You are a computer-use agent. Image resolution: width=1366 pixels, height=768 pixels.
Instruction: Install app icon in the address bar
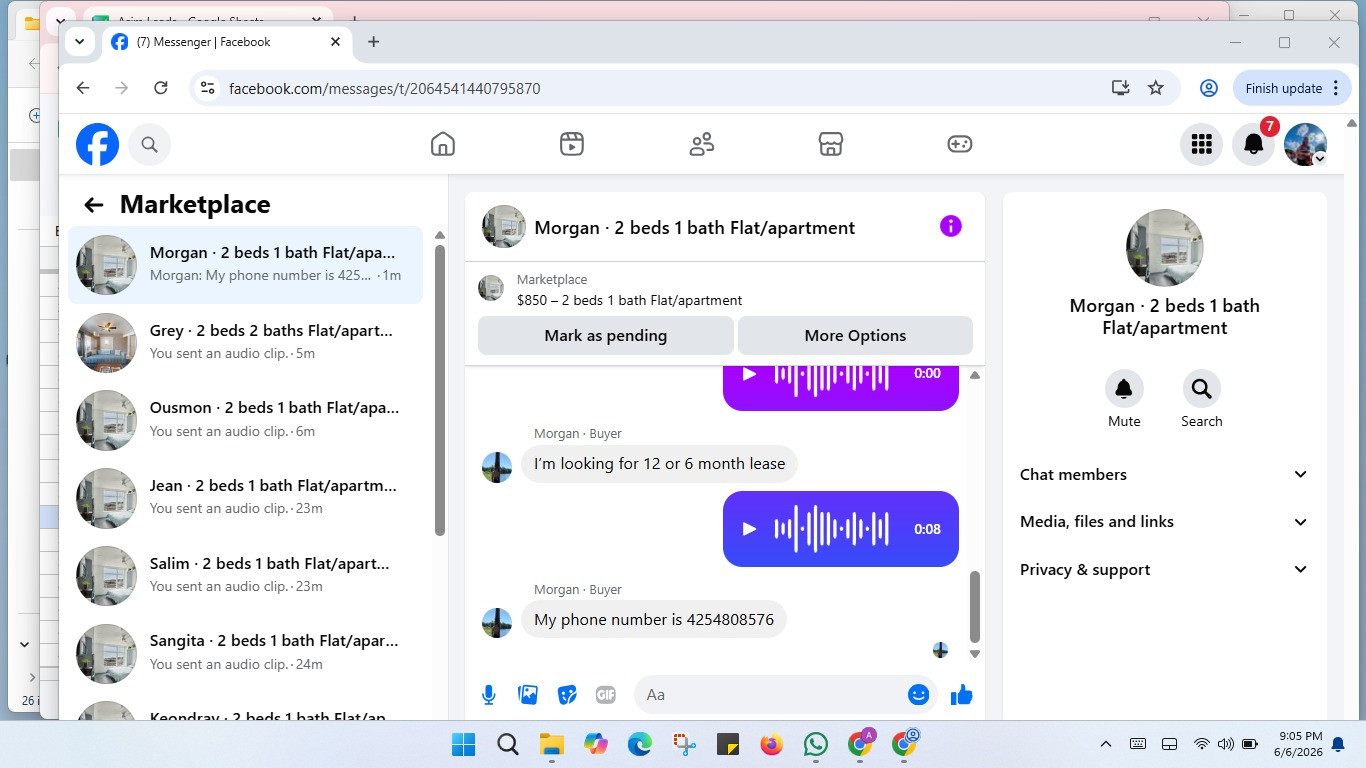pos(1121,88)
